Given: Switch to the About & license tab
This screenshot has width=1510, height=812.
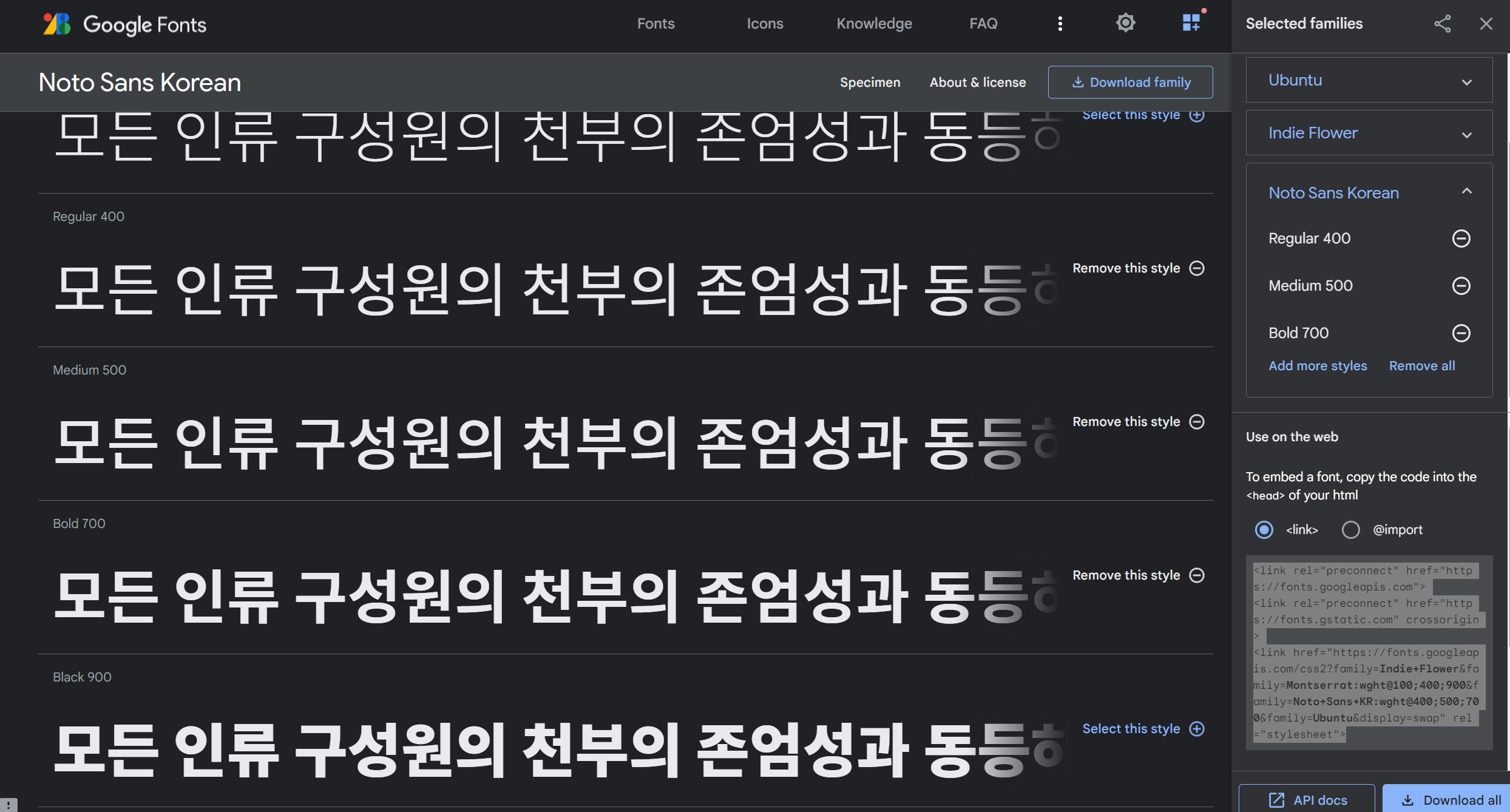Looking at the screenshot, I should pos(977,83).
